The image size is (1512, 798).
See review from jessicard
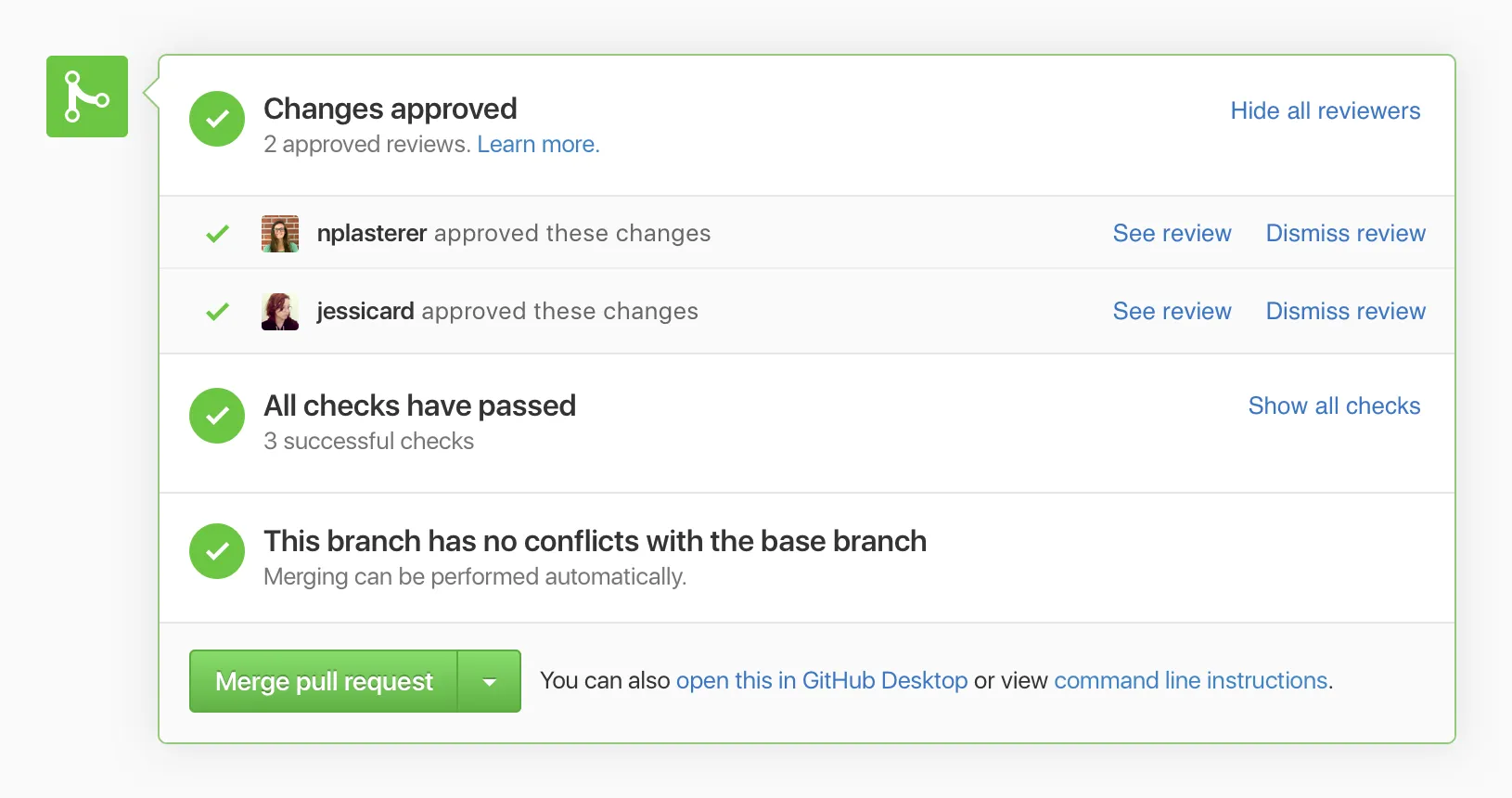[1172, 312]
